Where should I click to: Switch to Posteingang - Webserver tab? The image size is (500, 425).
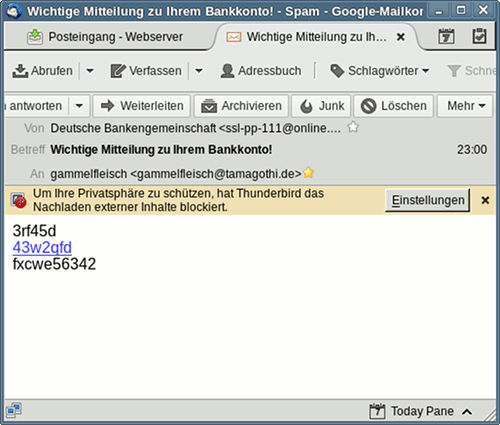coord(105,37)
